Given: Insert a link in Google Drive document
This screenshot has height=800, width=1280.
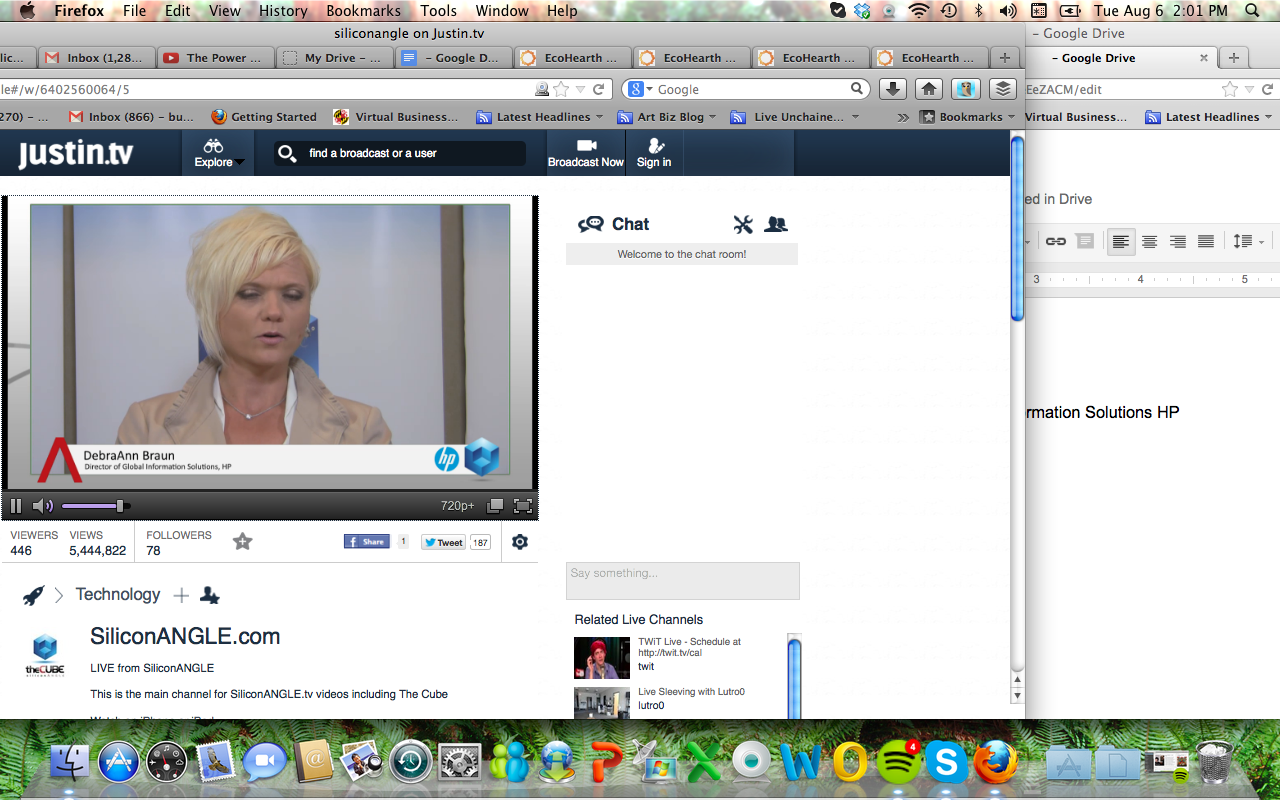Looking at the screenshot, I should [1056, 241].
